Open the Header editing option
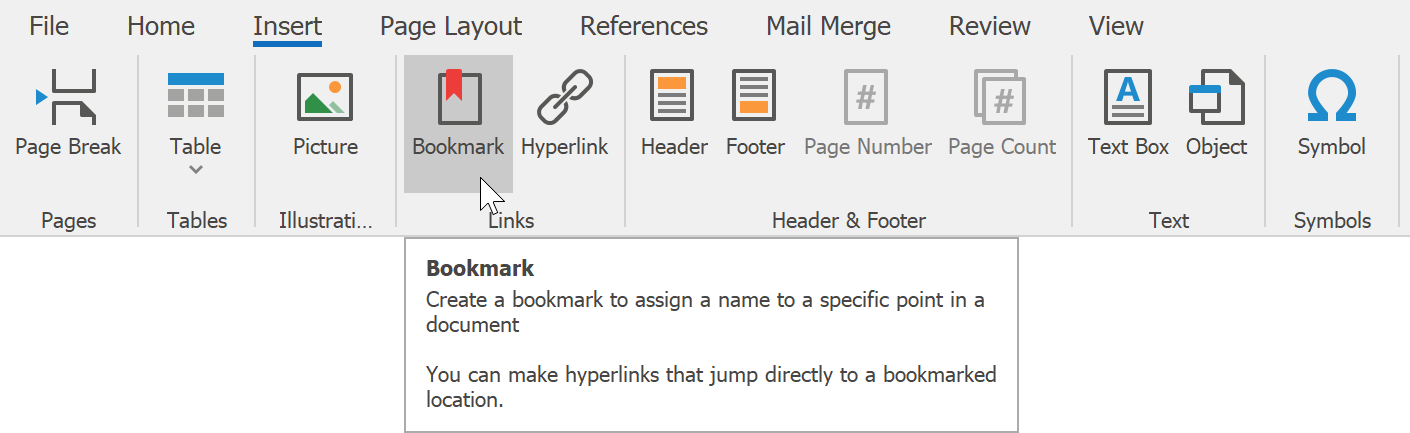Image resolution: width=1410 pixels, height=433 pixels. 674,114
